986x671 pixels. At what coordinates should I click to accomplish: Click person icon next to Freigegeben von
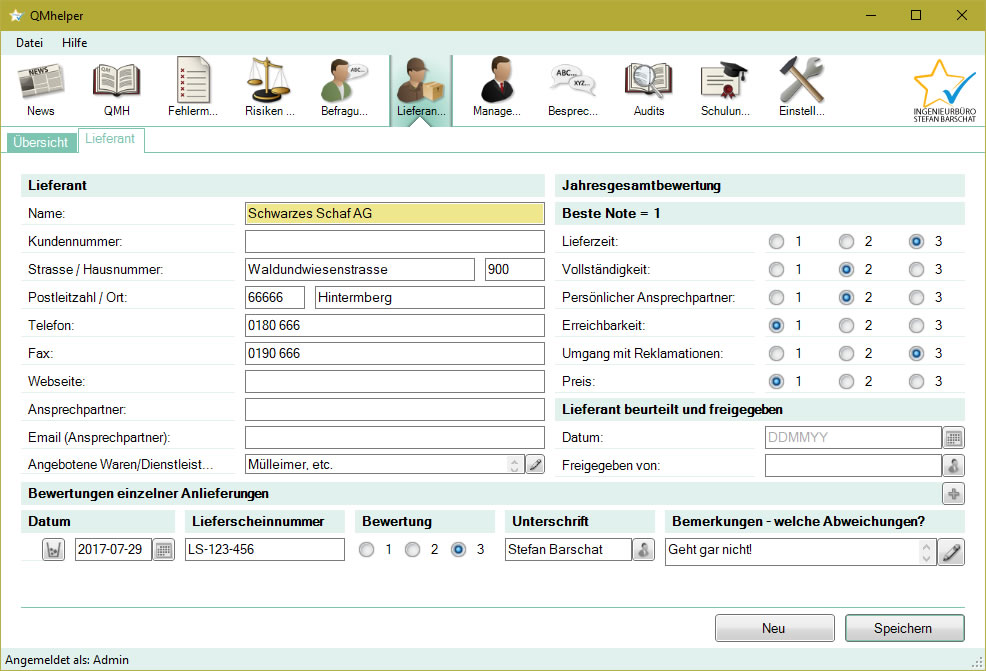tap(954, 466)
